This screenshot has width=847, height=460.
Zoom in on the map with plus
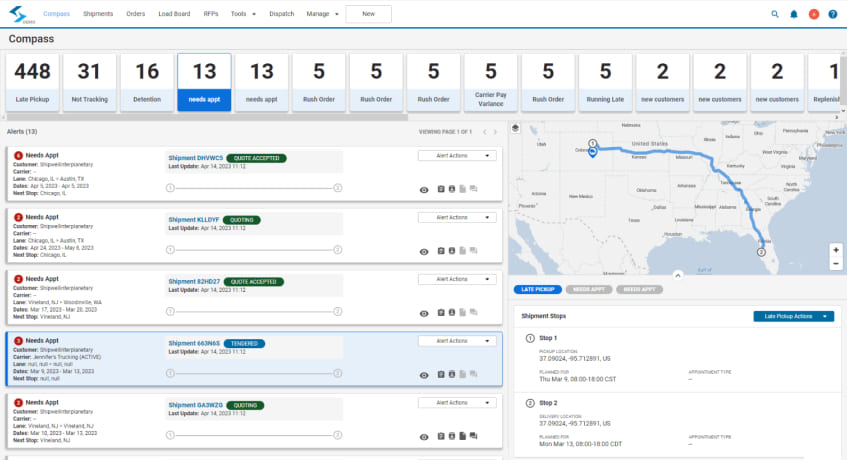coord(836,250)
